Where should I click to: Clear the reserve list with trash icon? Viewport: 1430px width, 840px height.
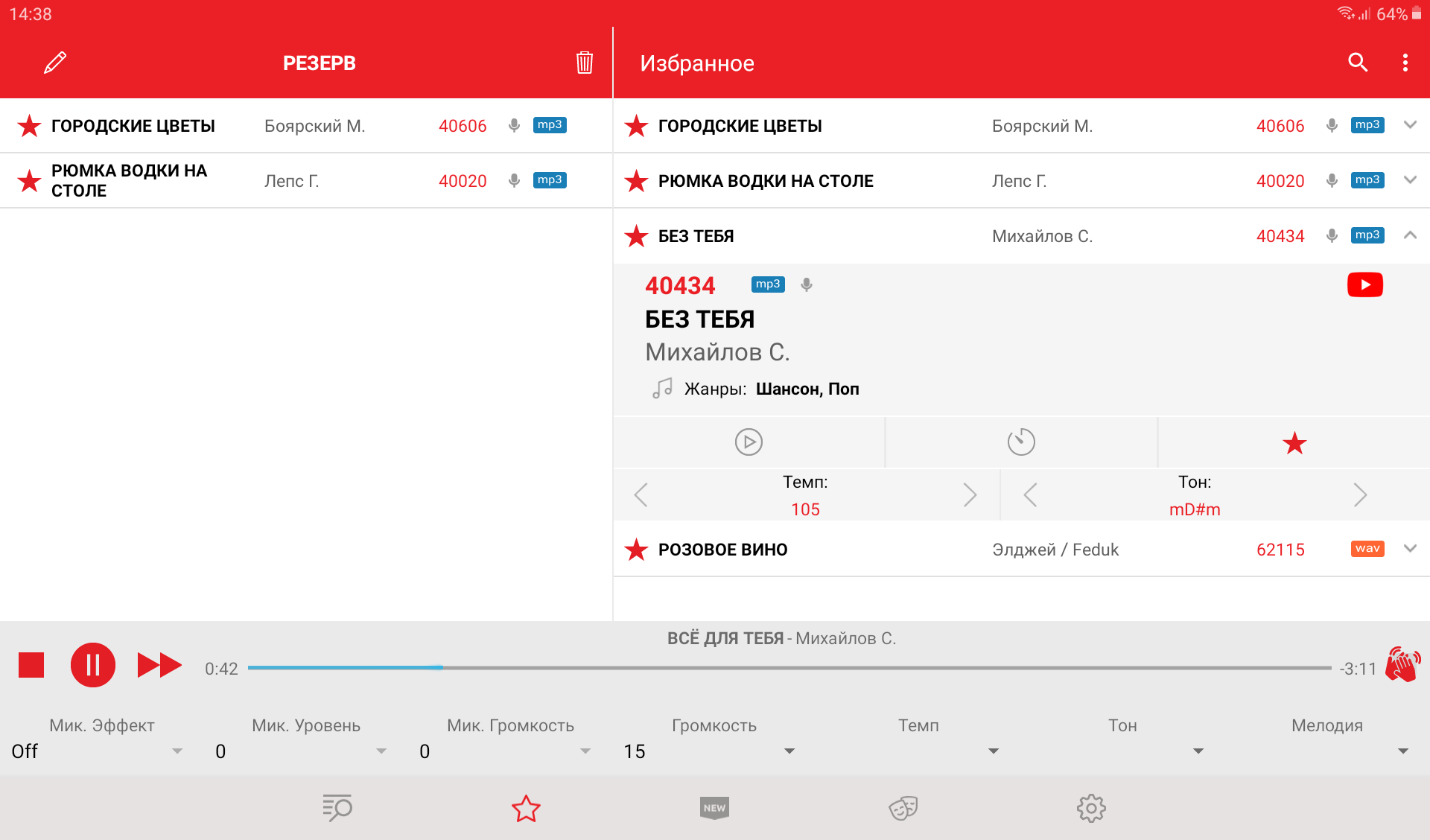click(x=585, y=63)
